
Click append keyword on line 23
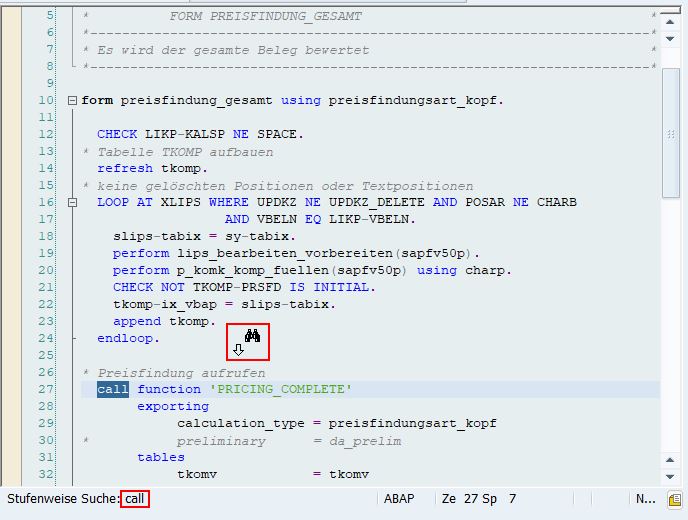137,322
